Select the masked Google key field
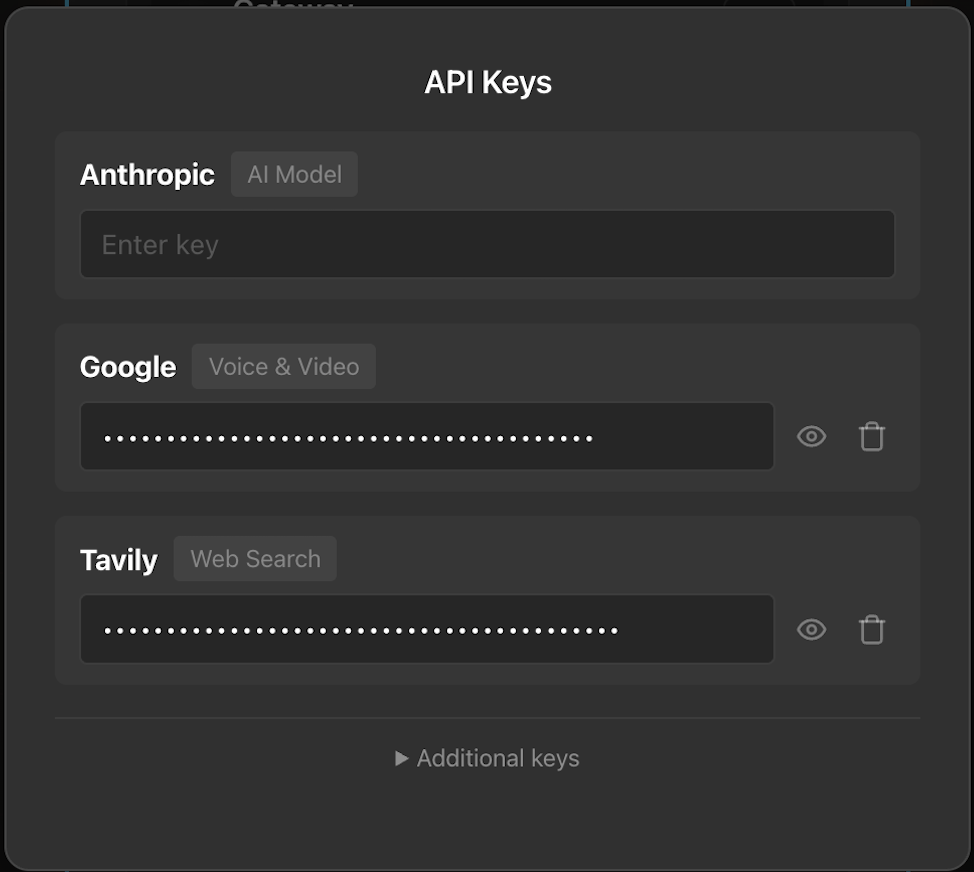The height and width of the screenshot is (872, 974). click(x=427, y=436)
